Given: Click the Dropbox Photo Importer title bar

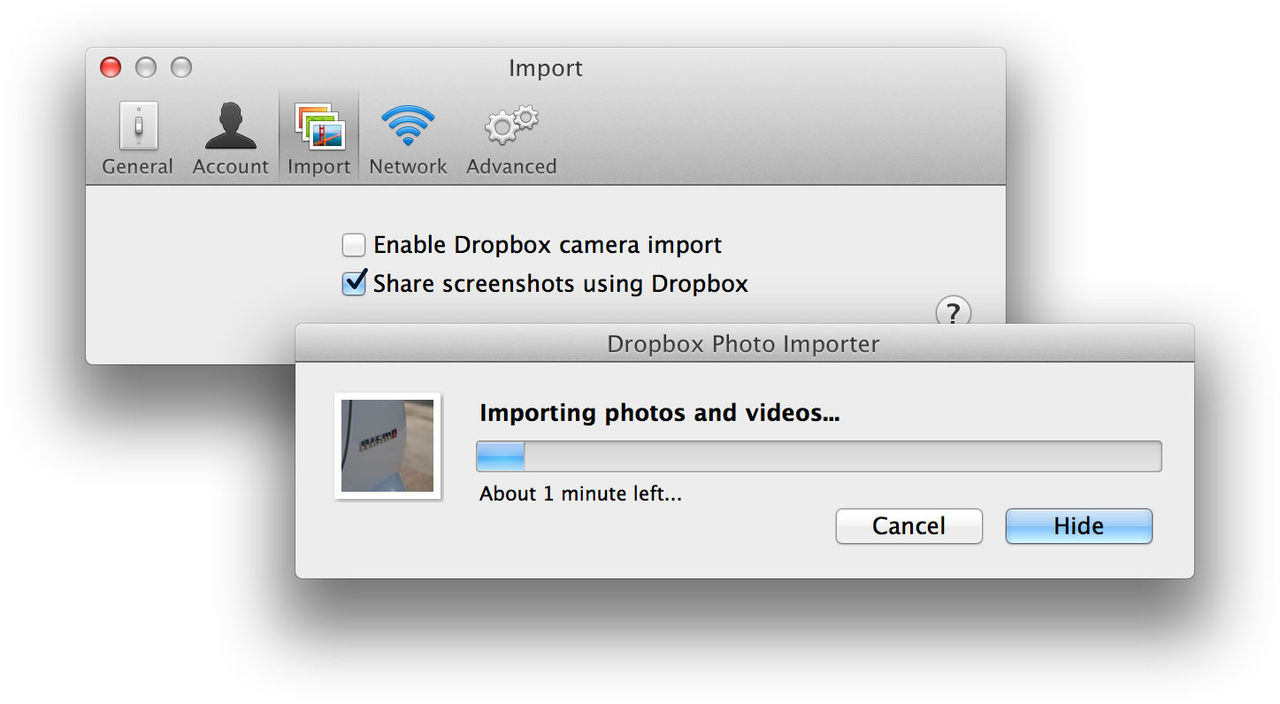Looking at the screenshot, I should pyautogui.click(x=743, y=343).
